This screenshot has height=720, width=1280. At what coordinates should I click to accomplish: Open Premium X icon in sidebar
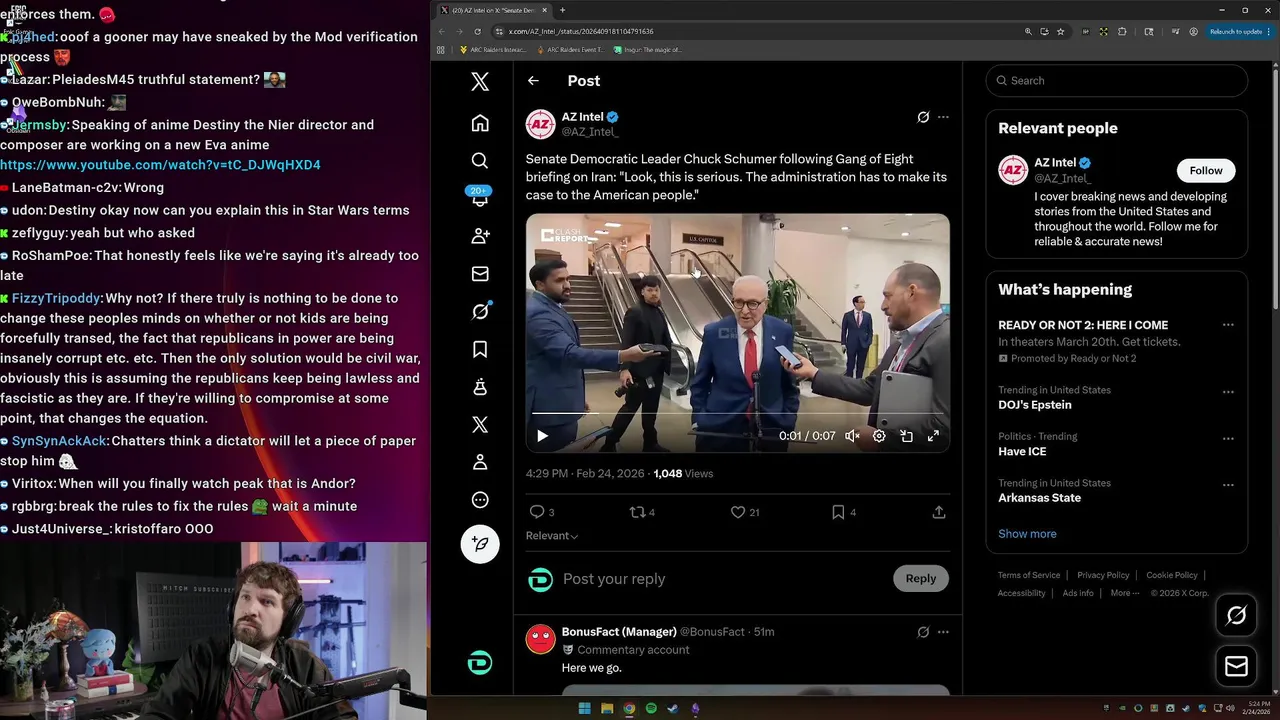click(x=480, y=425)
